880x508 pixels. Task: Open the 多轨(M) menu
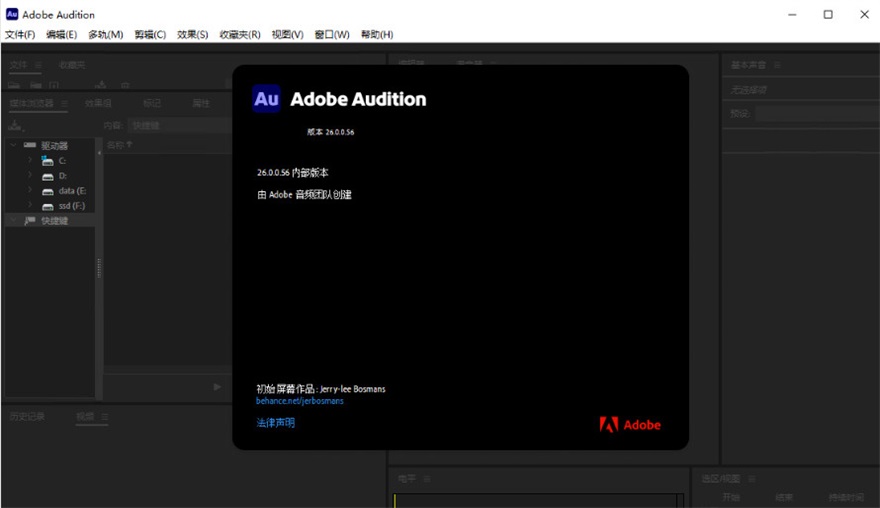(x=106, y=35)
